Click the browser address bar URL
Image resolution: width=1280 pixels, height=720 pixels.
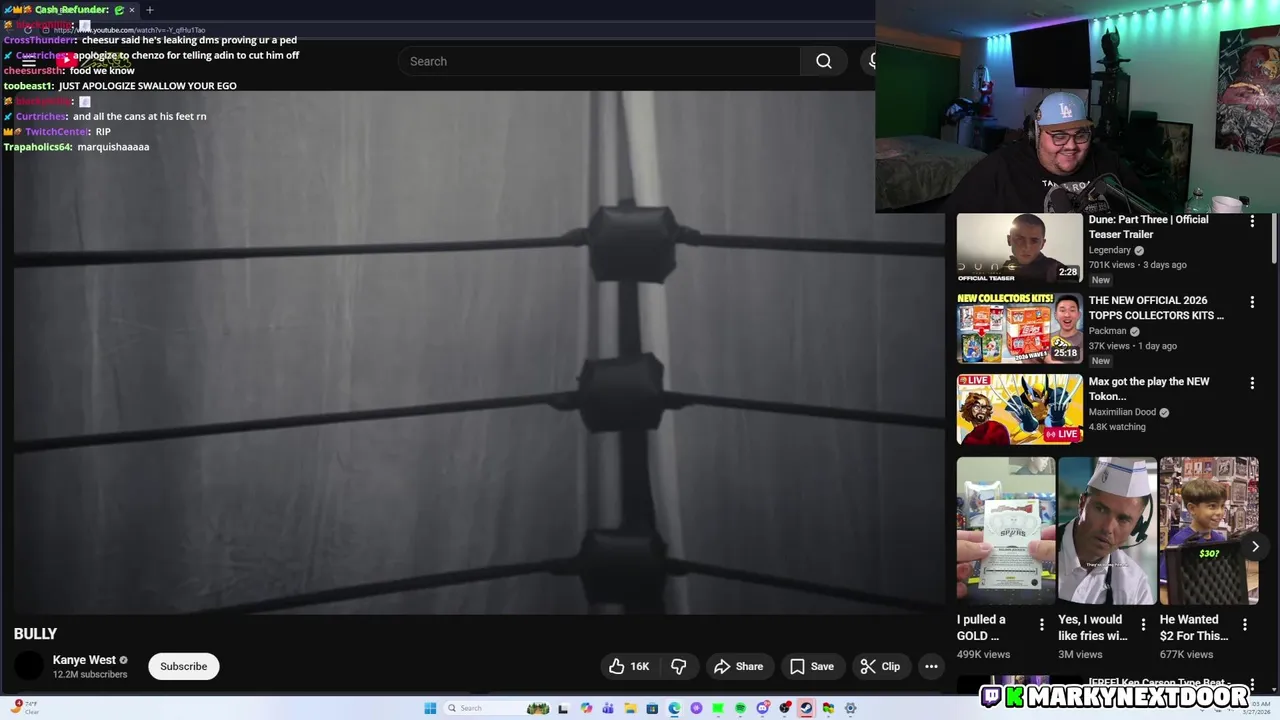129,30
